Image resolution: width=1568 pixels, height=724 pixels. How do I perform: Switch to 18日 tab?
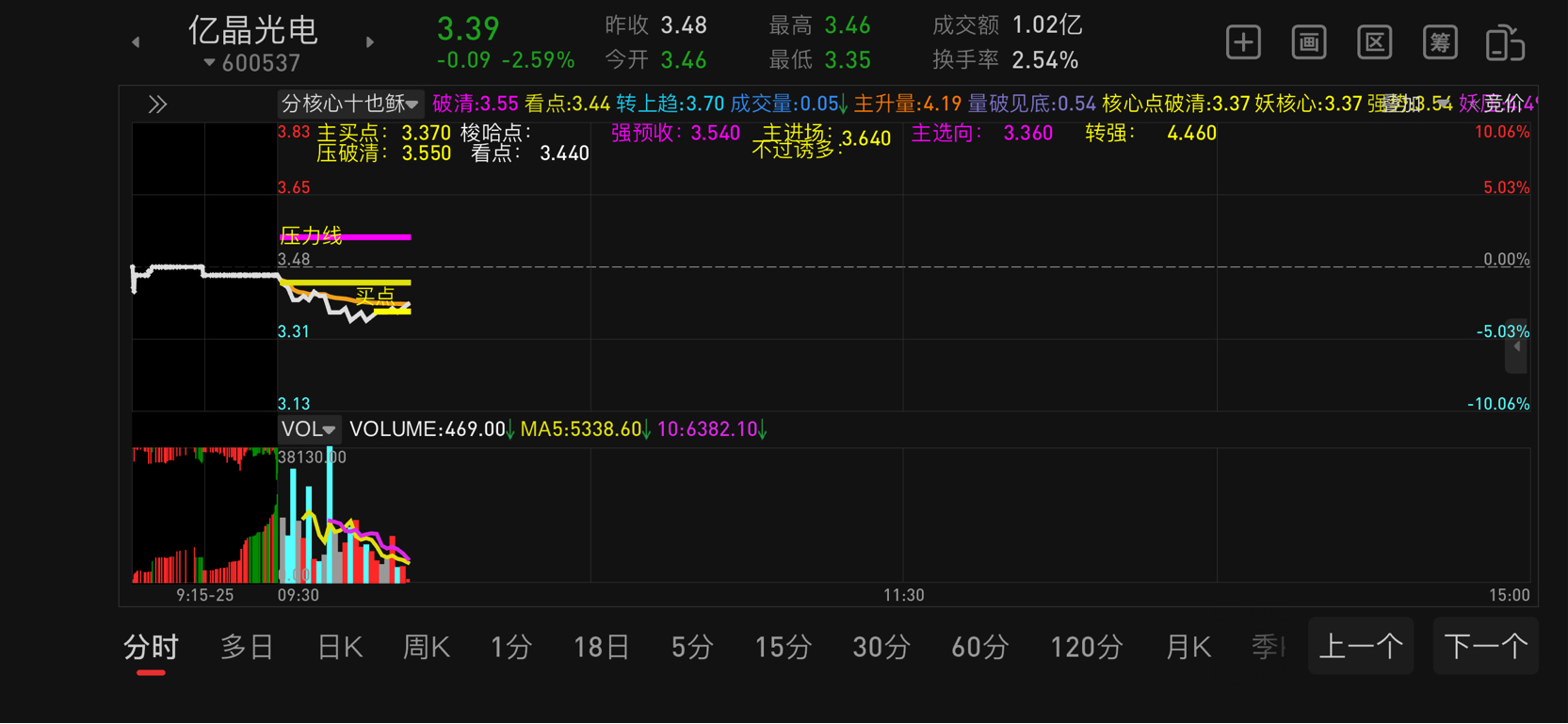click(602, 648)
